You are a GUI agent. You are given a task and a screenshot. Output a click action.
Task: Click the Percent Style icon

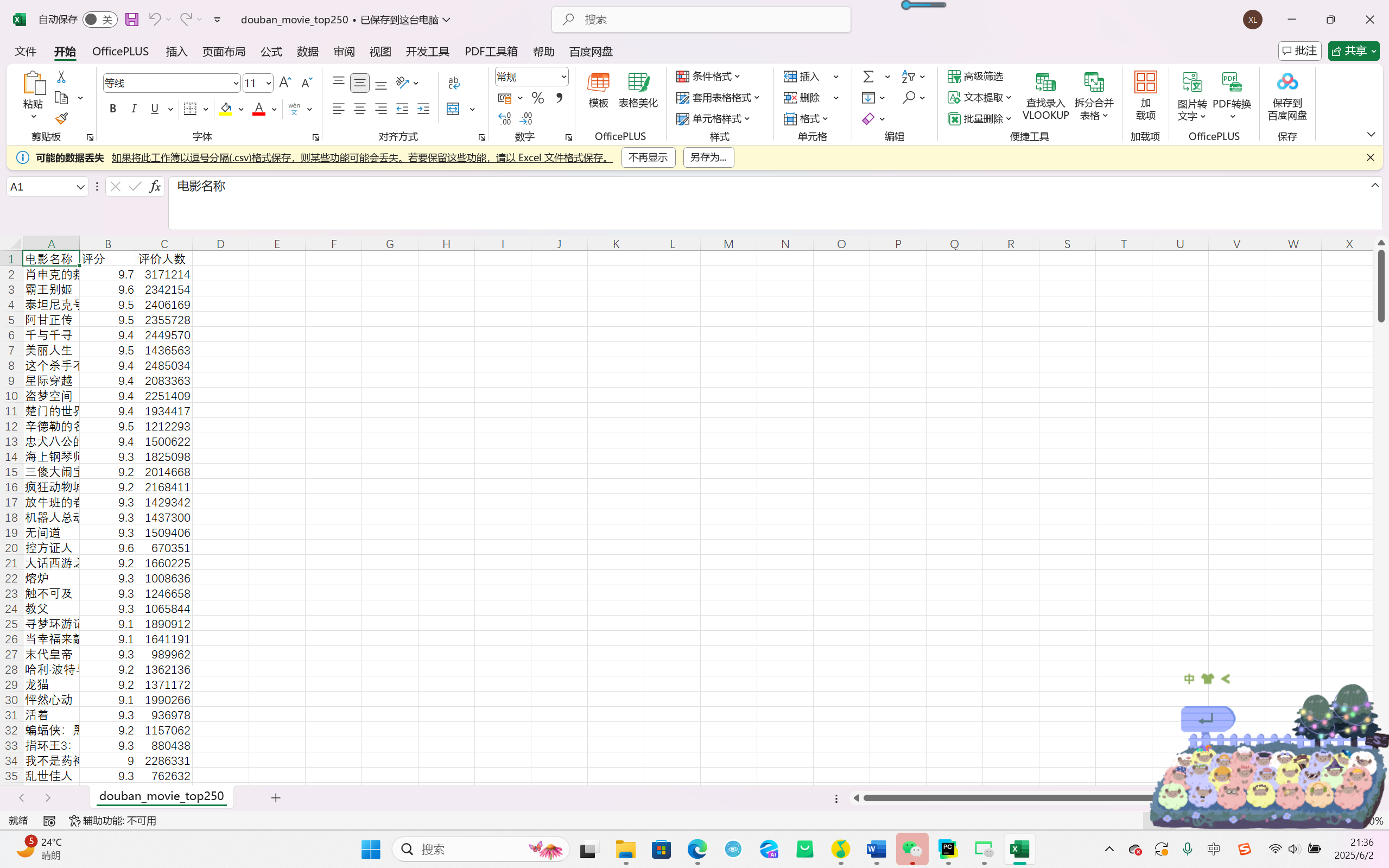point(537,98)
